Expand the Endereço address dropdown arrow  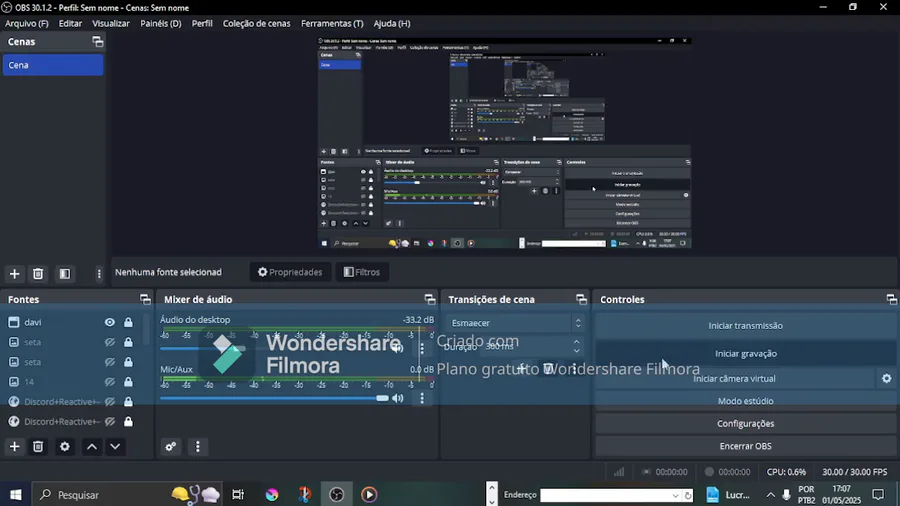(x=675, y=495)
